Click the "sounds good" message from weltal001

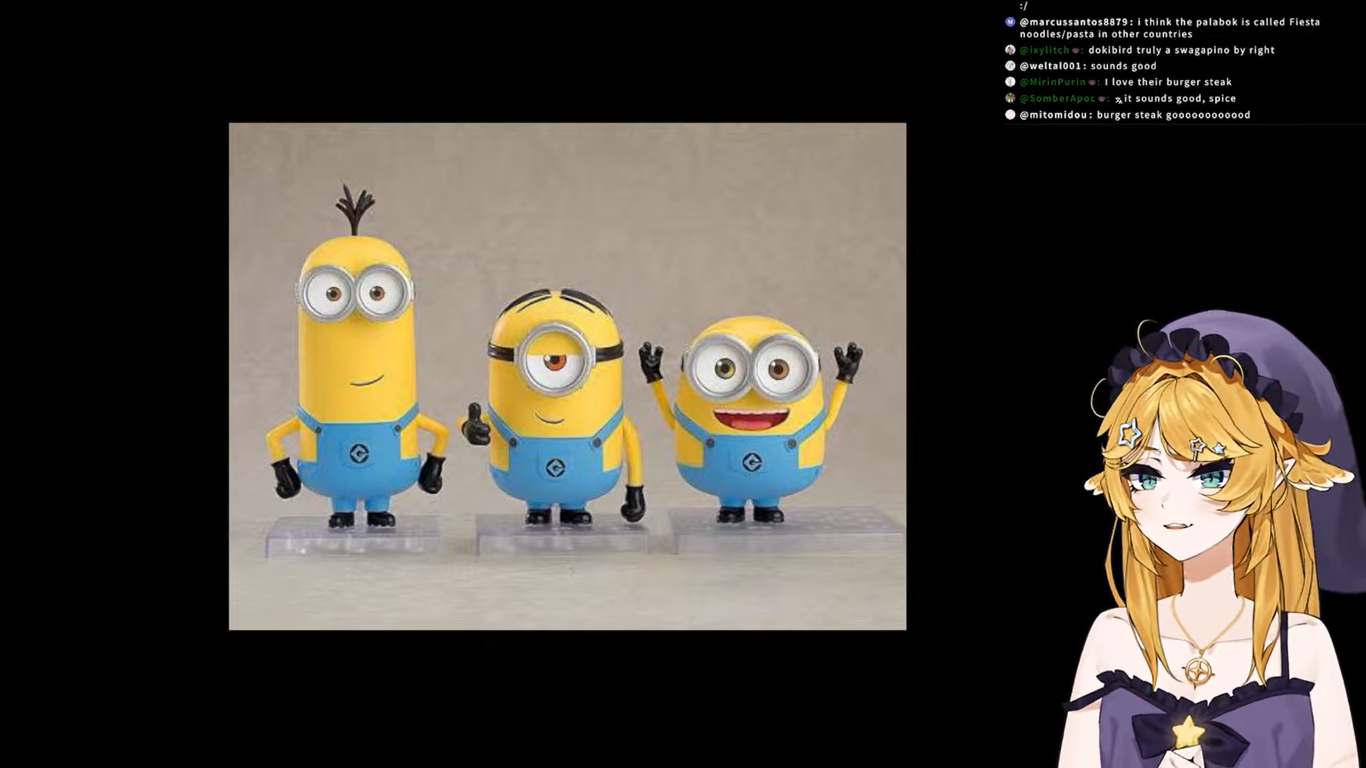pyautogui.click(x=1123, y=66)
